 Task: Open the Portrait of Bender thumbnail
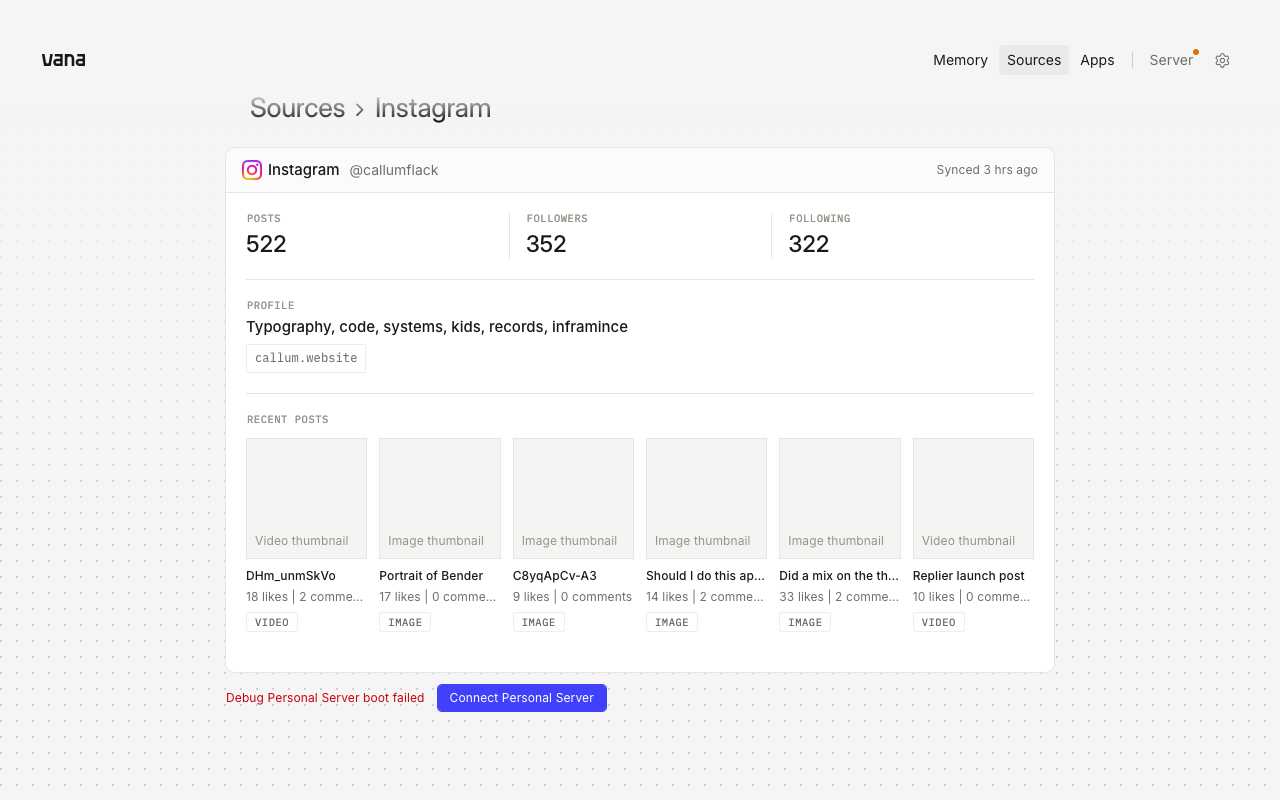coord(440,498)
